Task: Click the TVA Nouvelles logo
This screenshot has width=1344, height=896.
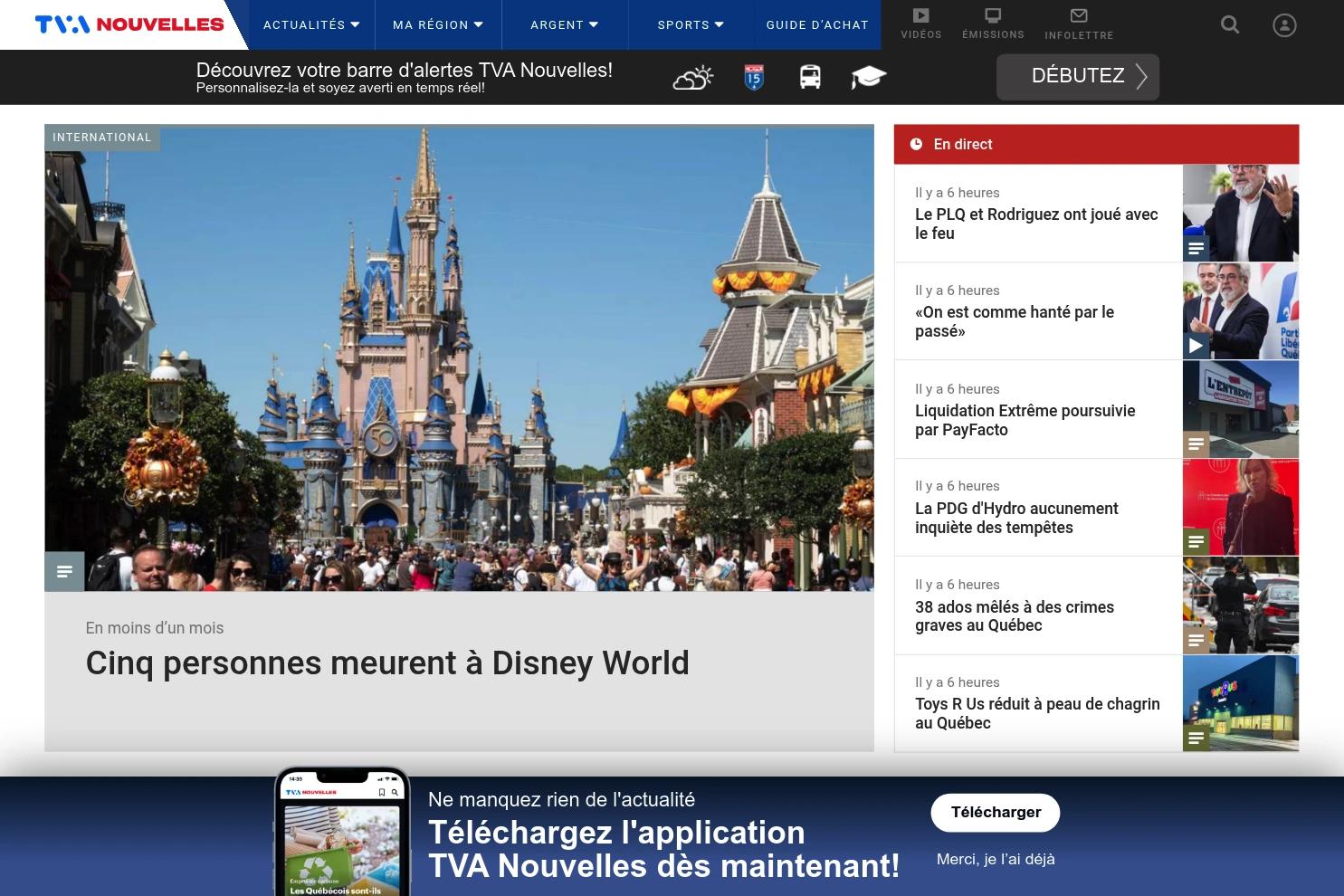Action: click(129, 24)
